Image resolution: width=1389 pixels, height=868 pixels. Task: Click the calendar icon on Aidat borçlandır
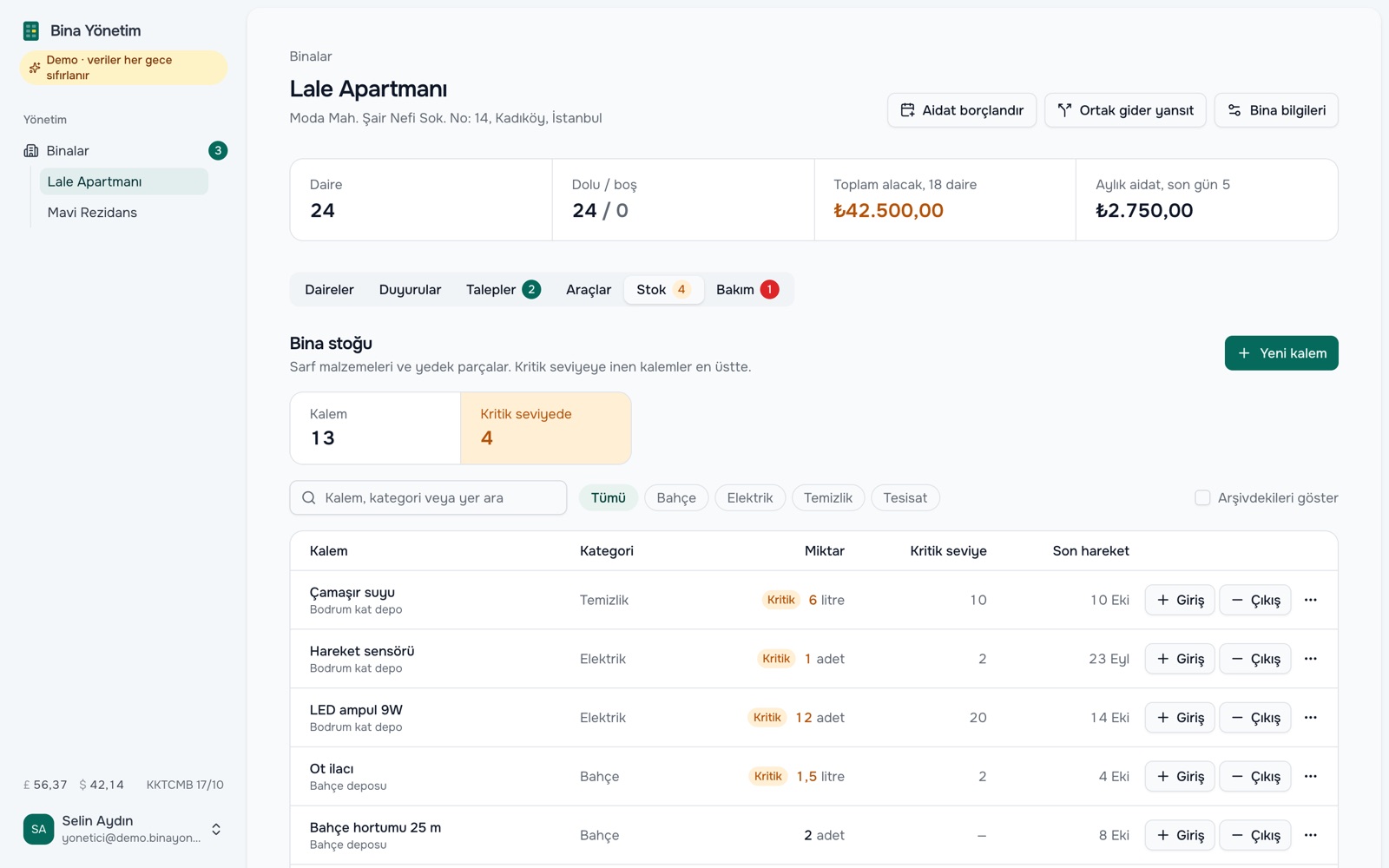click(907, 110)
